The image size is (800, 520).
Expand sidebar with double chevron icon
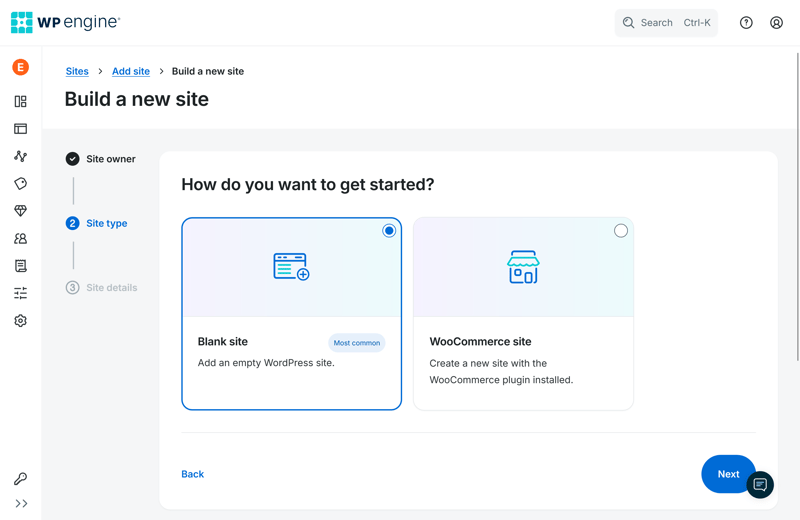[21, 504]
